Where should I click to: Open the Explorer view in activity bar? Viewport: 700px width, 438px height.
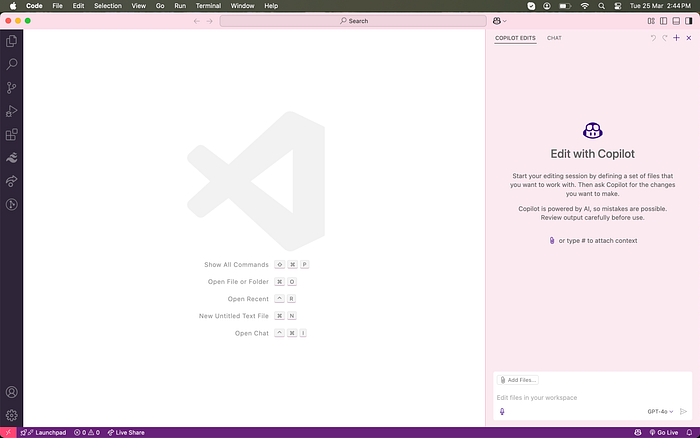tap(12, 41)
